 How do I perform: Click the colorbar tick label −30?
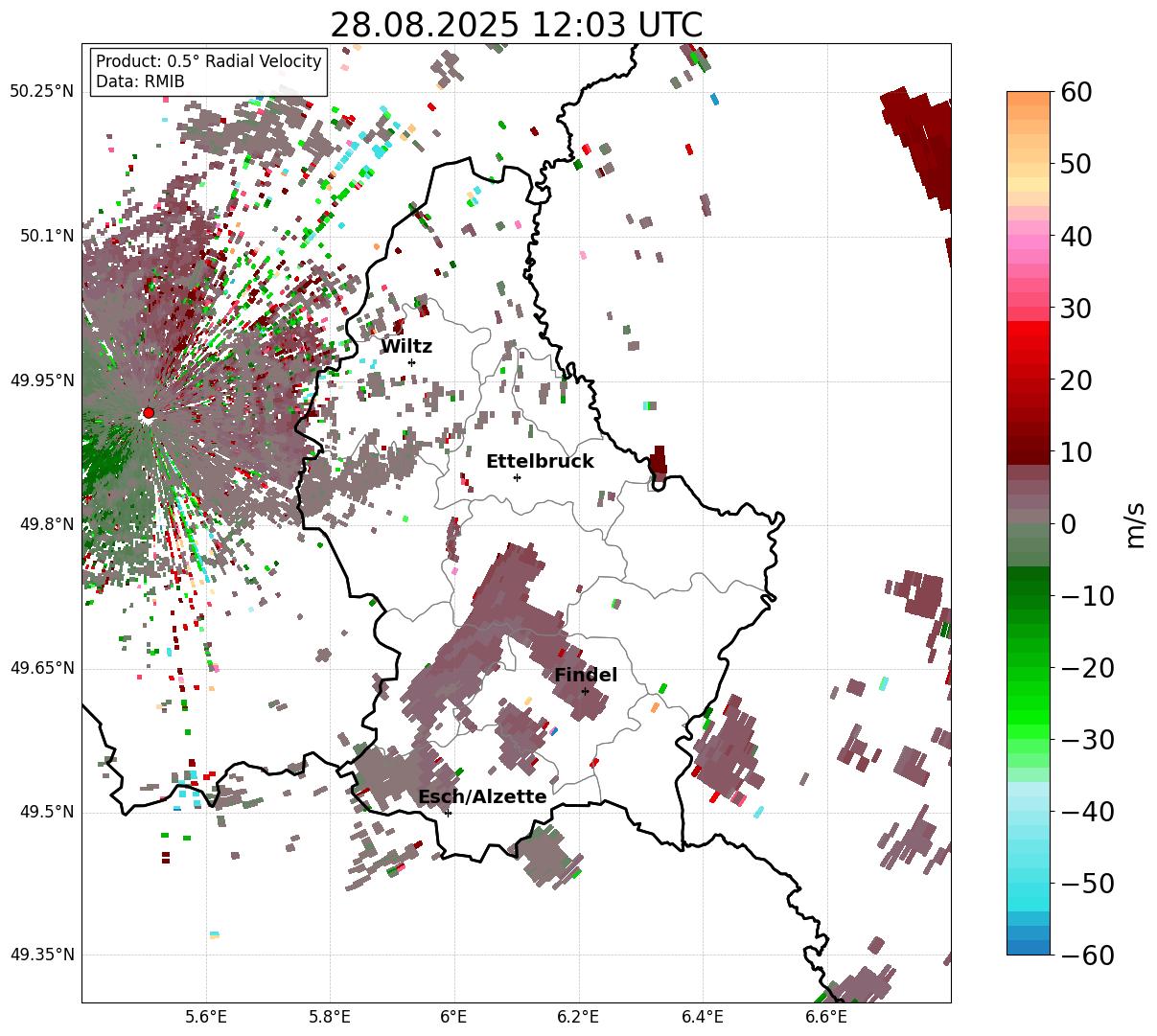[1087, 740]
